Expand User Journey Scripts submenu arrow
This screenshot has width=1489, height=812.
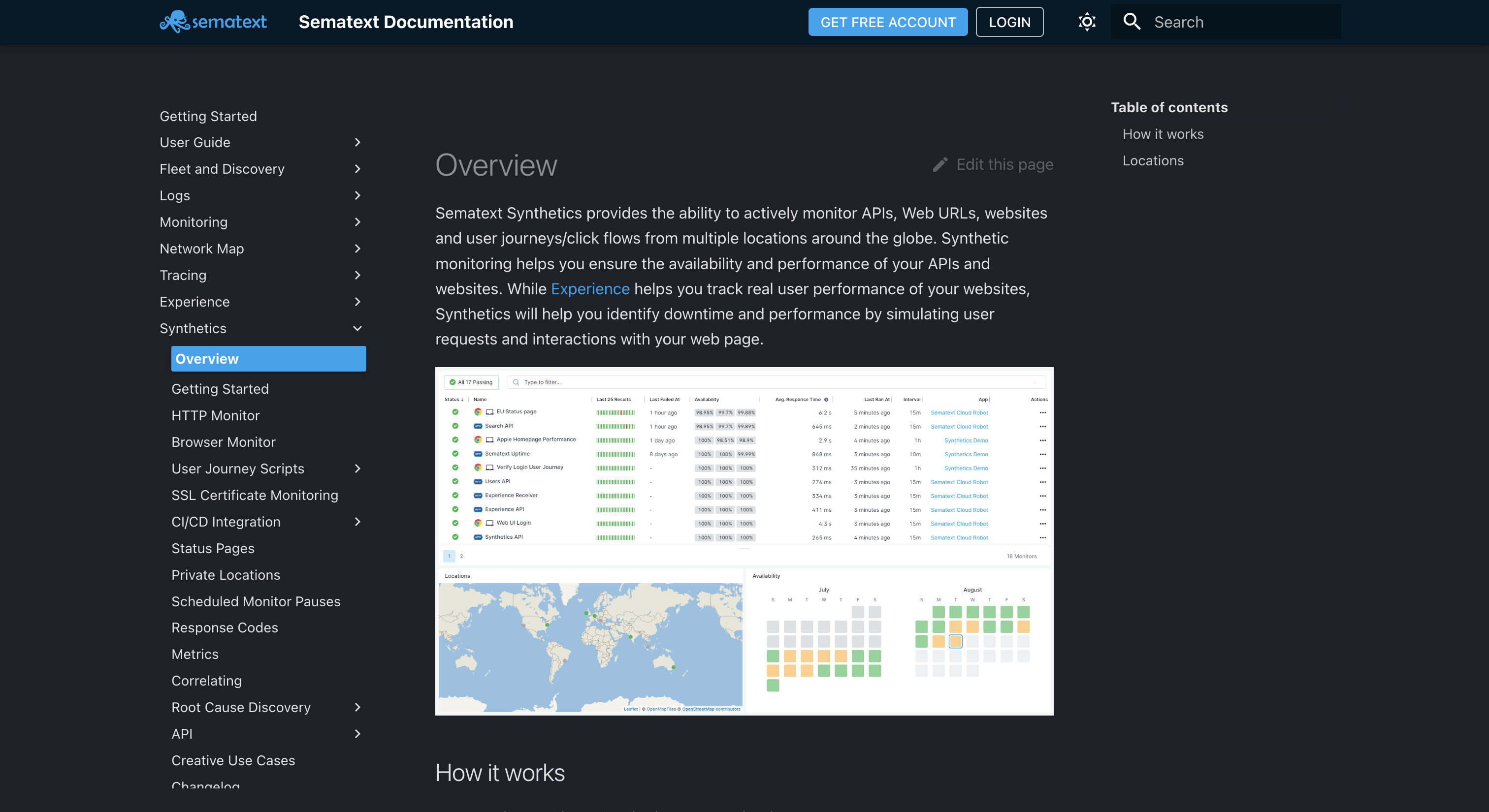[x=357, y=469]
